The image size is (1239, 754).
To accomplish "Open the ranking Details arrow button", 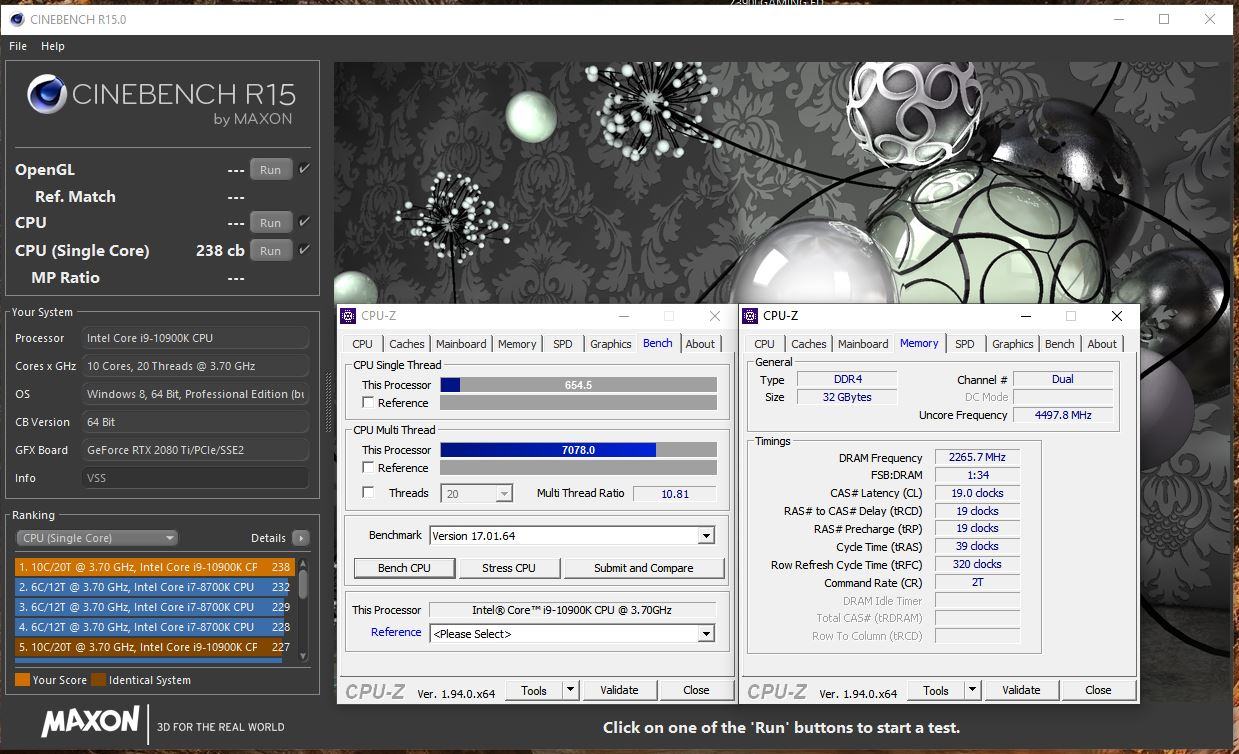I will (x=301, y=538).
